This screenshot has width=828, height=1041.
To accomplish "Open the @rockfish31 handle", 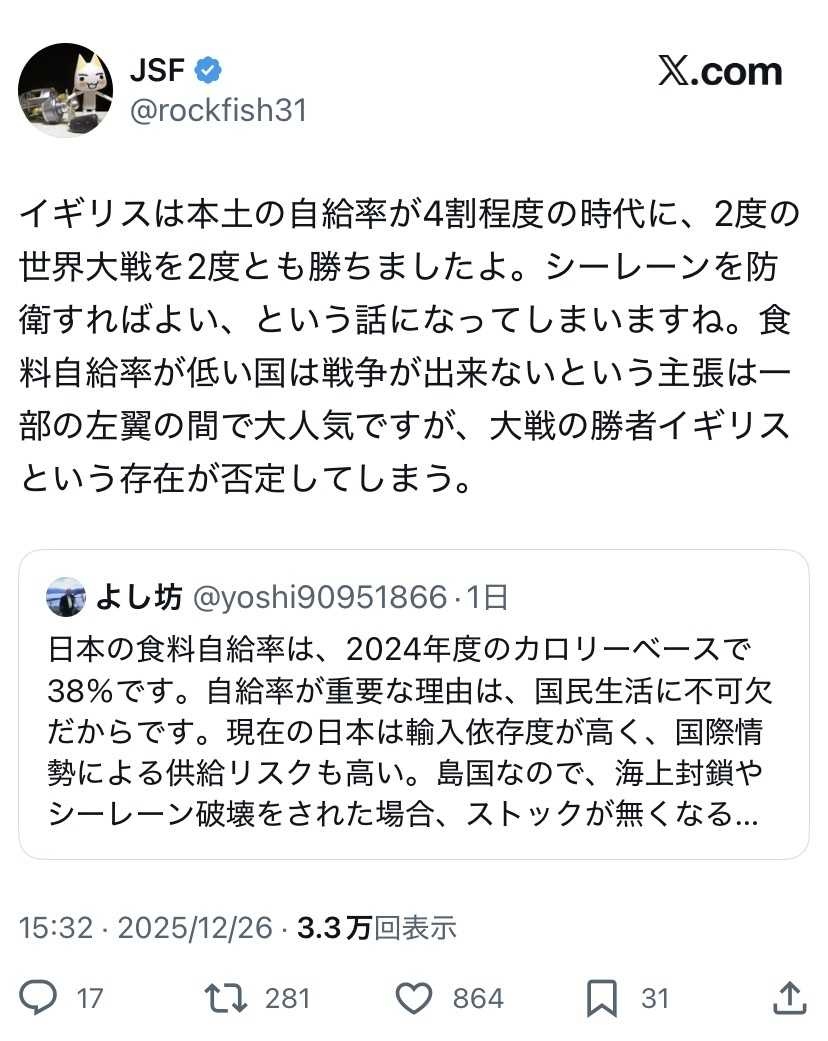I will [218, 110].
